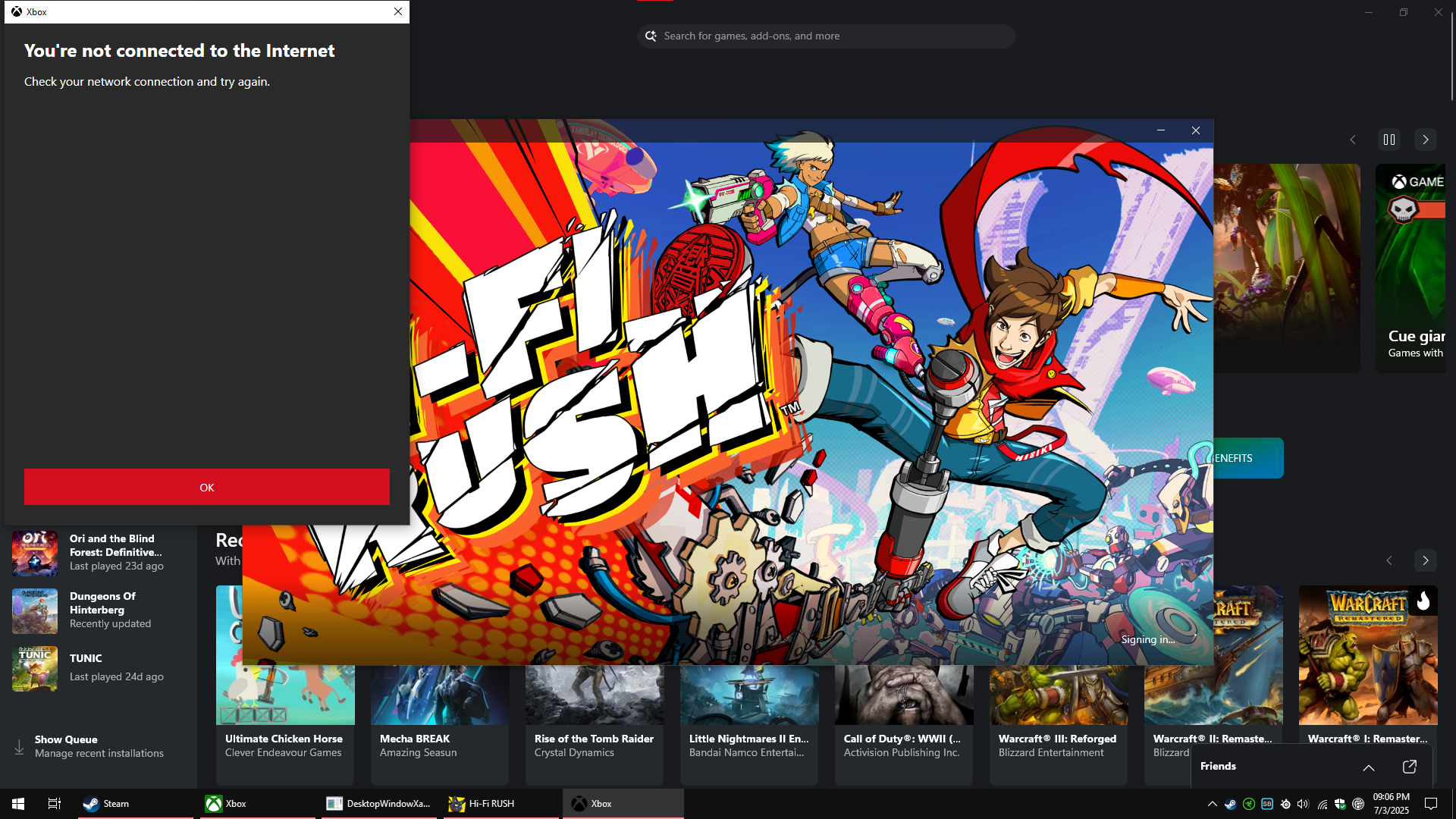Click the Xbox logo in dialog title bar

(17, 11)
